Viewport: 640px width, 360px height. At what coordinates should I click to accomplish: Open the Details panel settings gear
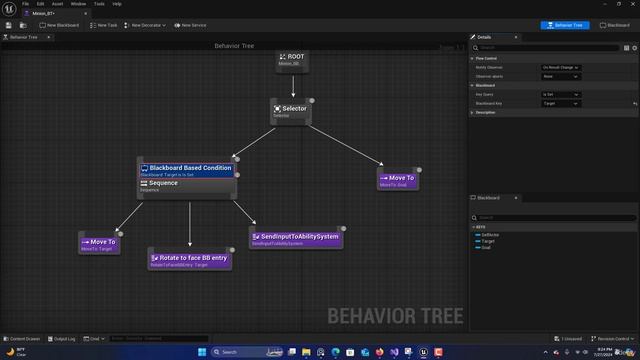(635, 48)
